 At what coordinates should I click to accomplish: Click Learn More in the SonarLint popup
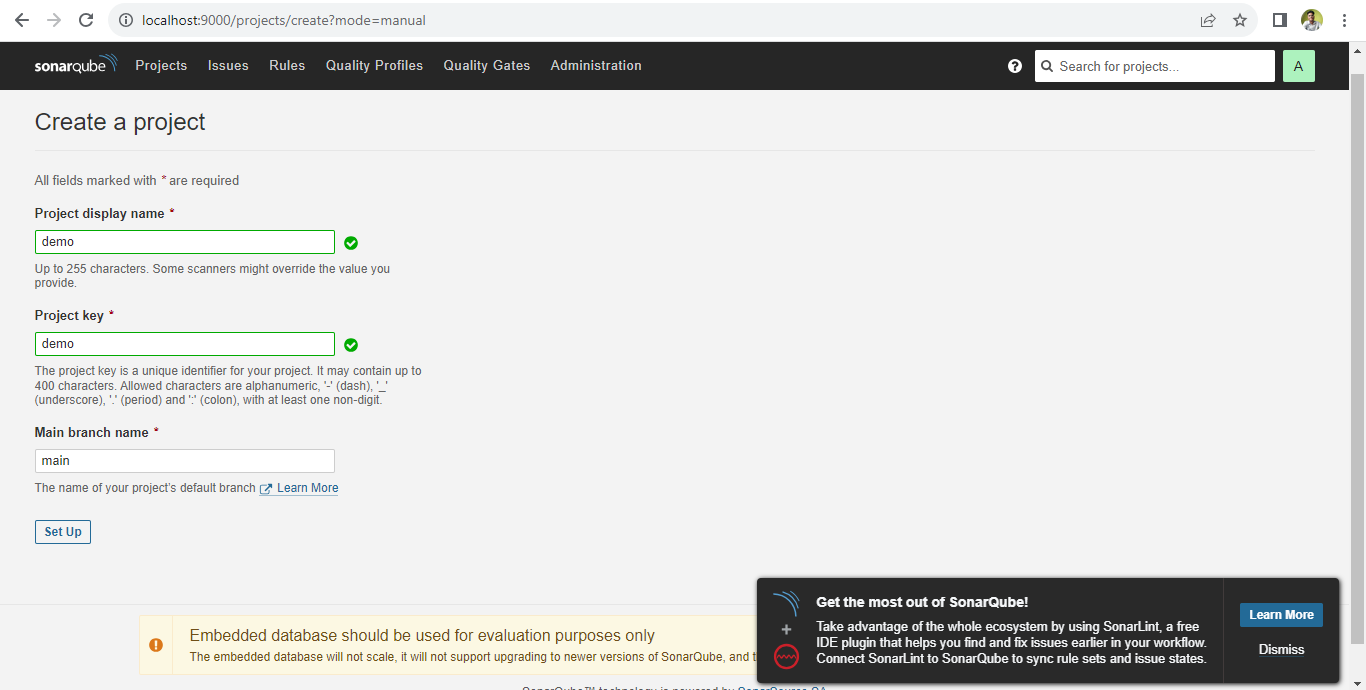1281,615
